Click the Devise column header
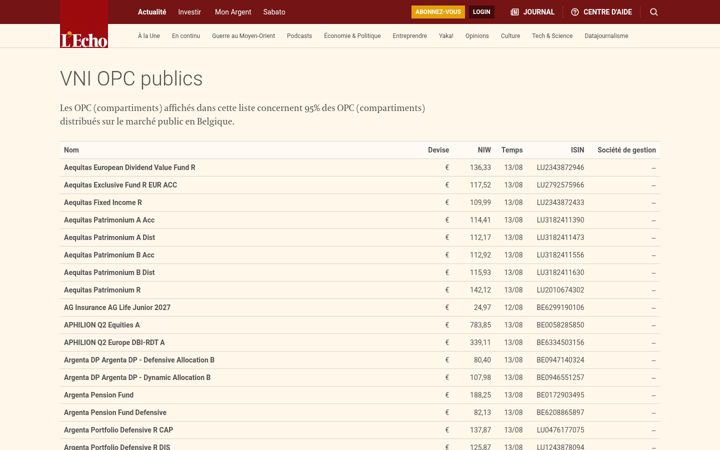The image size is (720, 450). coord(439,150)
